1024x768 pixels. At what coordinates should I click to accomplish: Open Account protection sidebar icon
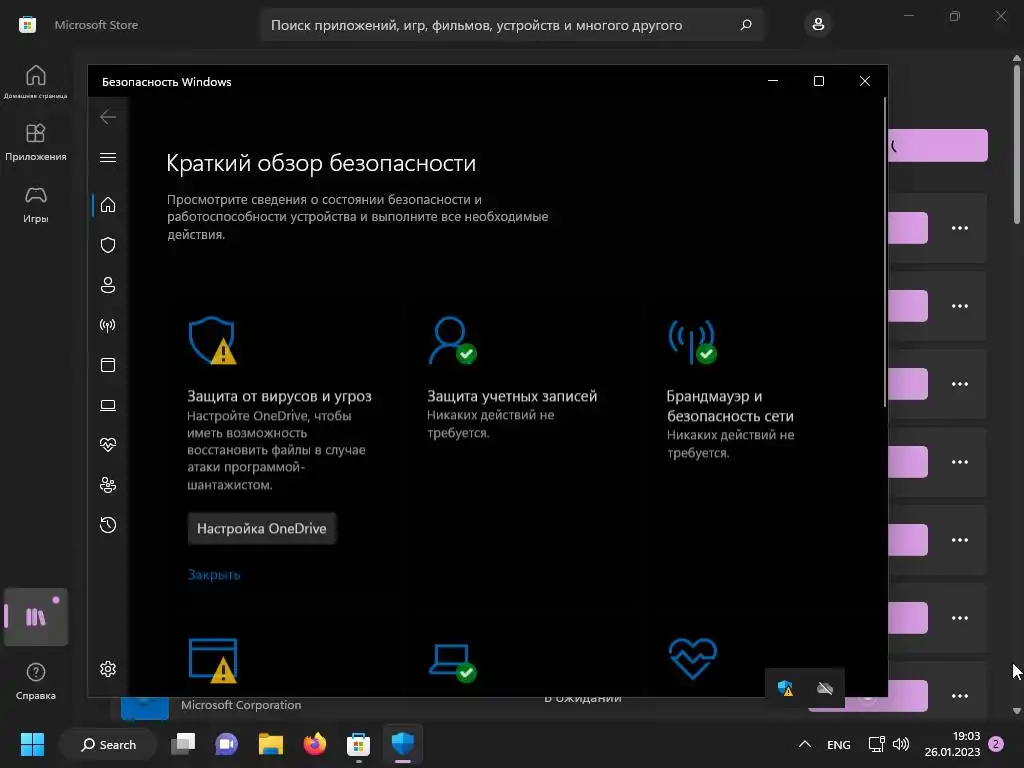coord(108,285)
